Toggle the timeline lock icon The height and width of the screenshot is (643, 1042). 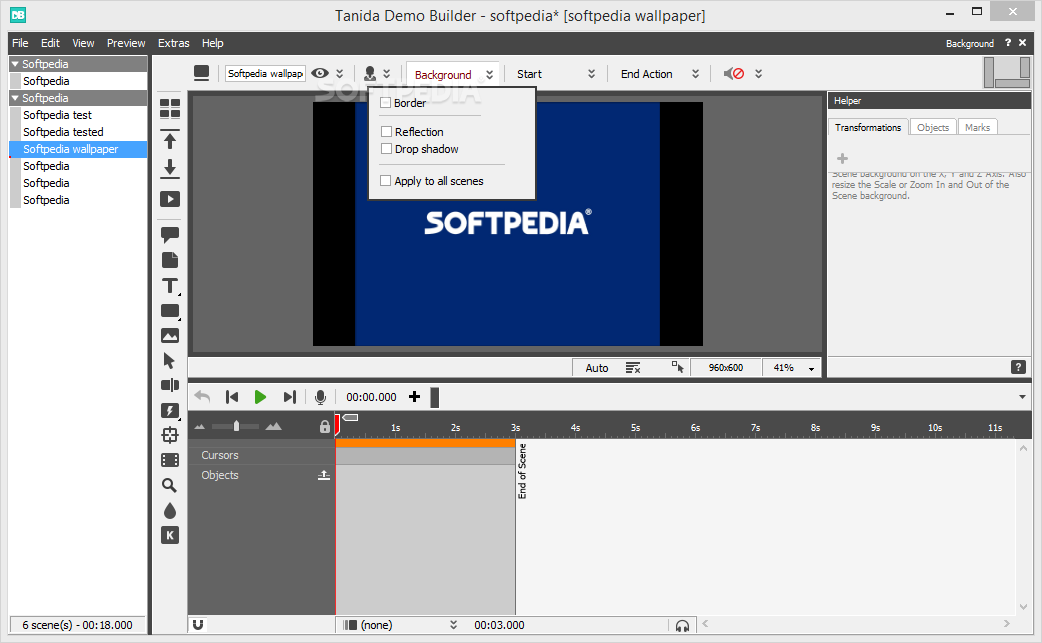click(x=324, y=426)
